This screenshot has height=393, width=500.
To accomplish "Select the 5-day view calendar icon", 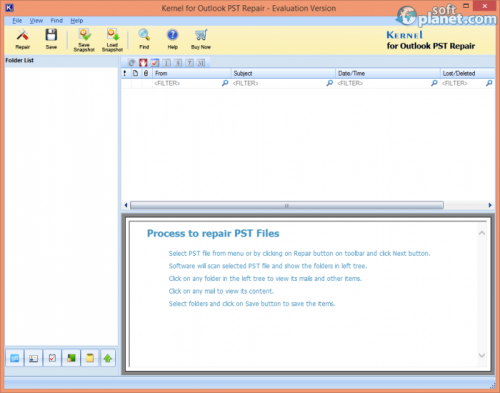I will (178, 63).
